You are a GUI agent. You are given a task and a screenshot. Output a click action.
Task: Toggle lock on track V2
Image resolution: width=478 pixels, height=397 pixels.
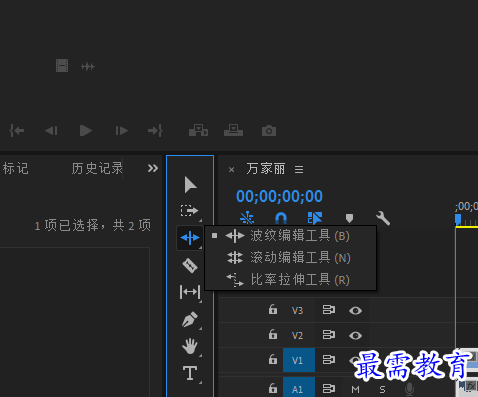pos(273,334)
